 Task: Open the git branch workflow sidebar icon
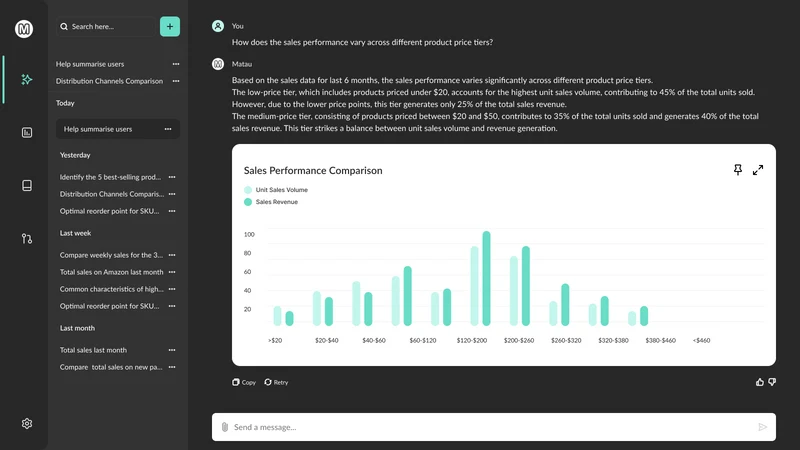[27, 238]
